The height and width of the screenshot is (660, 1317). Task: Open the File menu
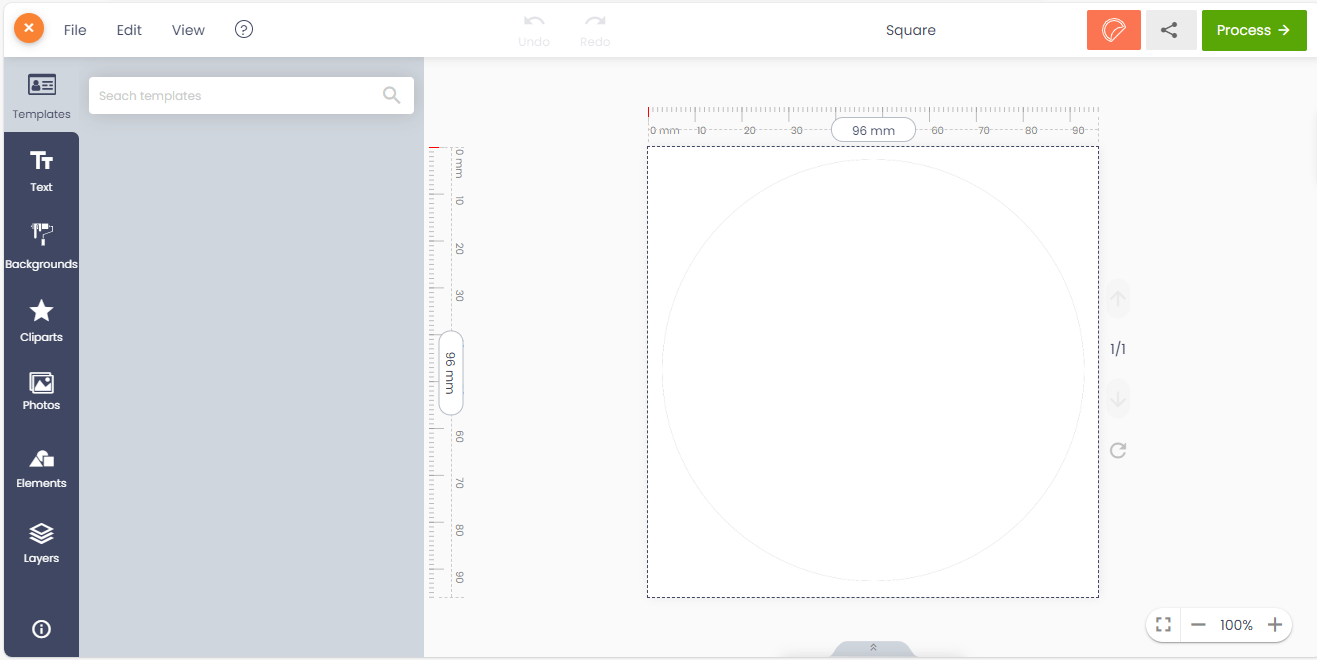pyautogui.click(x=75, y=30)
